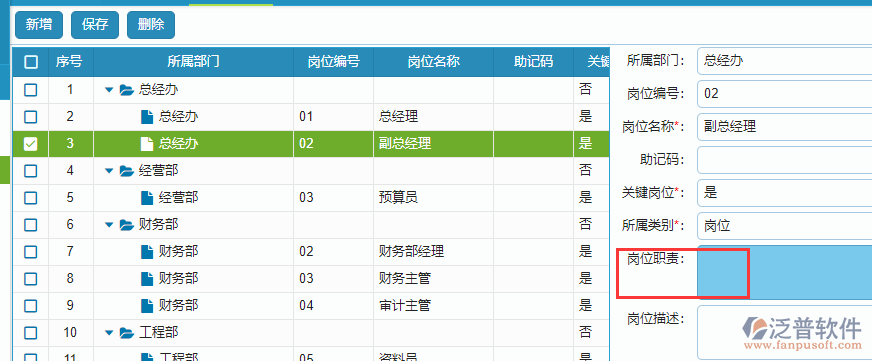
Task: Click 财务部 department text in row 8
Action: (179, 278)
